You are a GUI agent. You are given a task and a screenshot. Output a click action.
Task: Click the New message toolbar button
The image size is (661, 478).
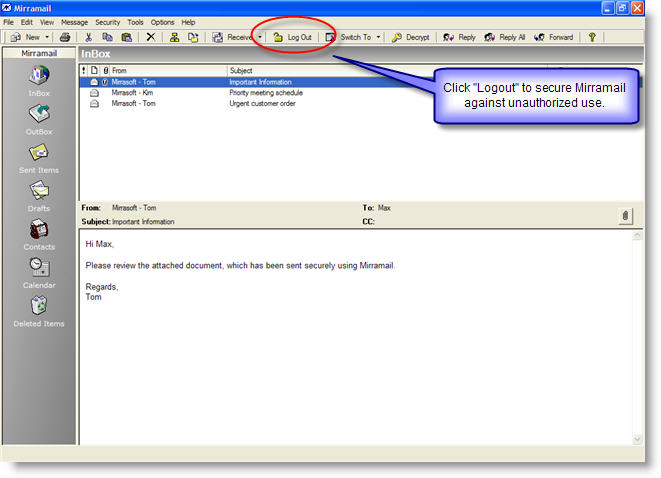pos(25,37)
